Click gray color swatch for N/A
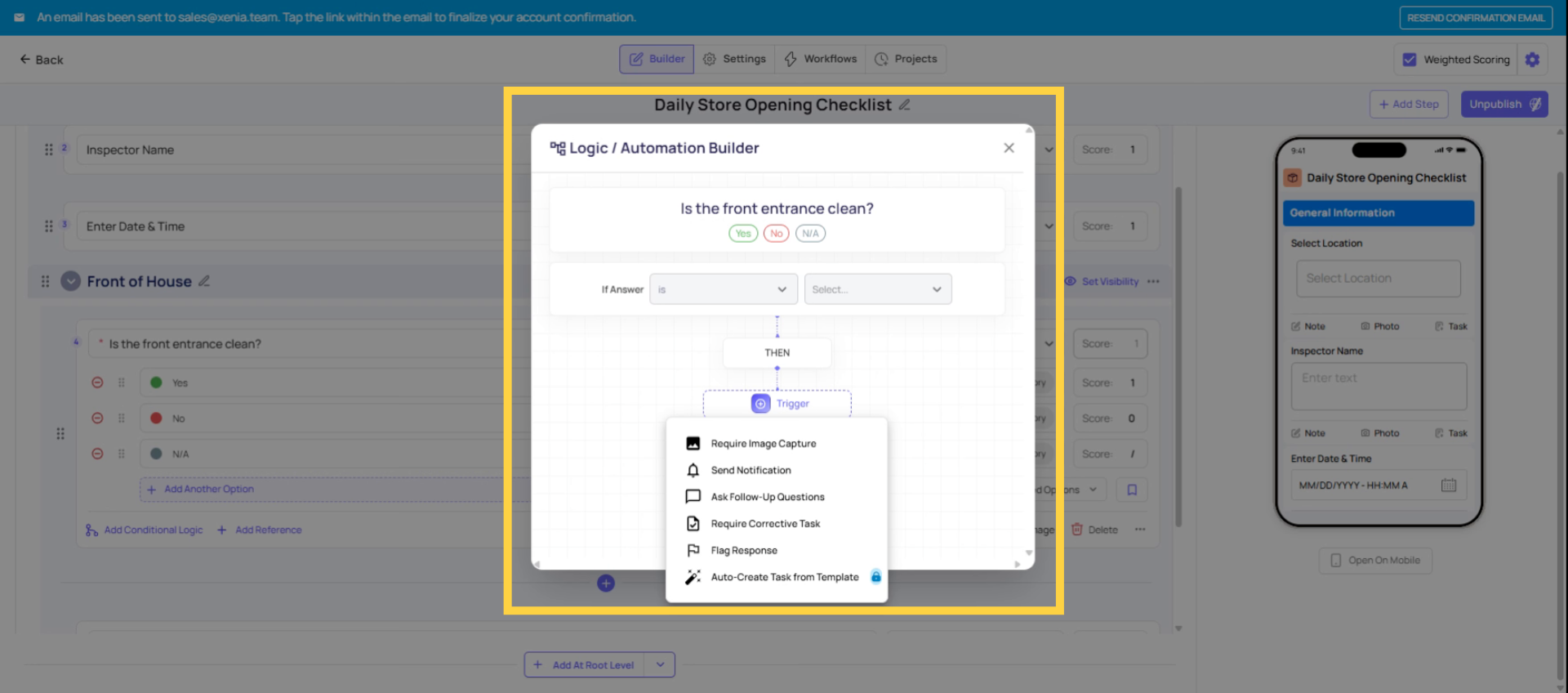Viewport: 1568px width, 693px height. [156, 454]
